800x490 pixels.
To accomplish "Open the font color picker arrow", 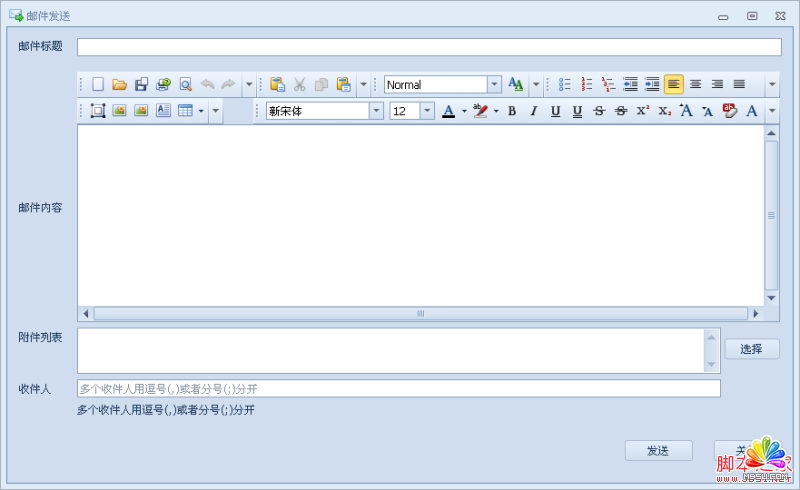I will point(464,111).
